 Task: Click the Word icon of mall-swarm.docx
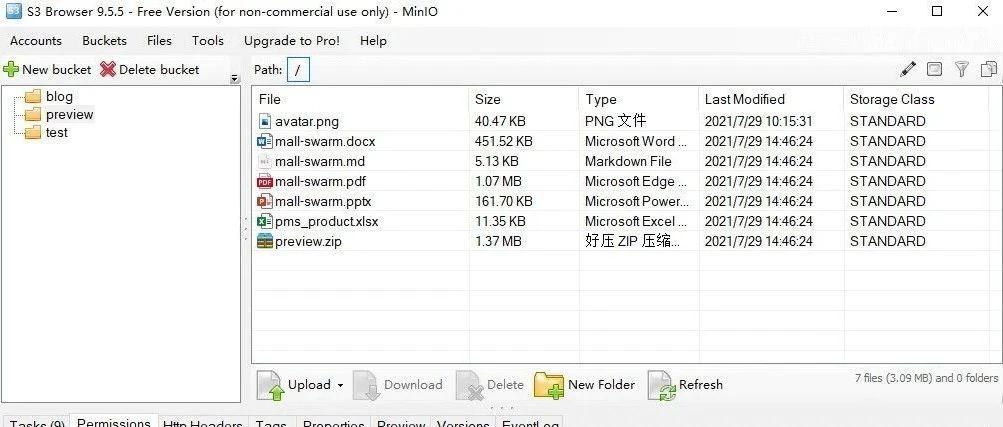pyautogui.click(x=264, y=141)
